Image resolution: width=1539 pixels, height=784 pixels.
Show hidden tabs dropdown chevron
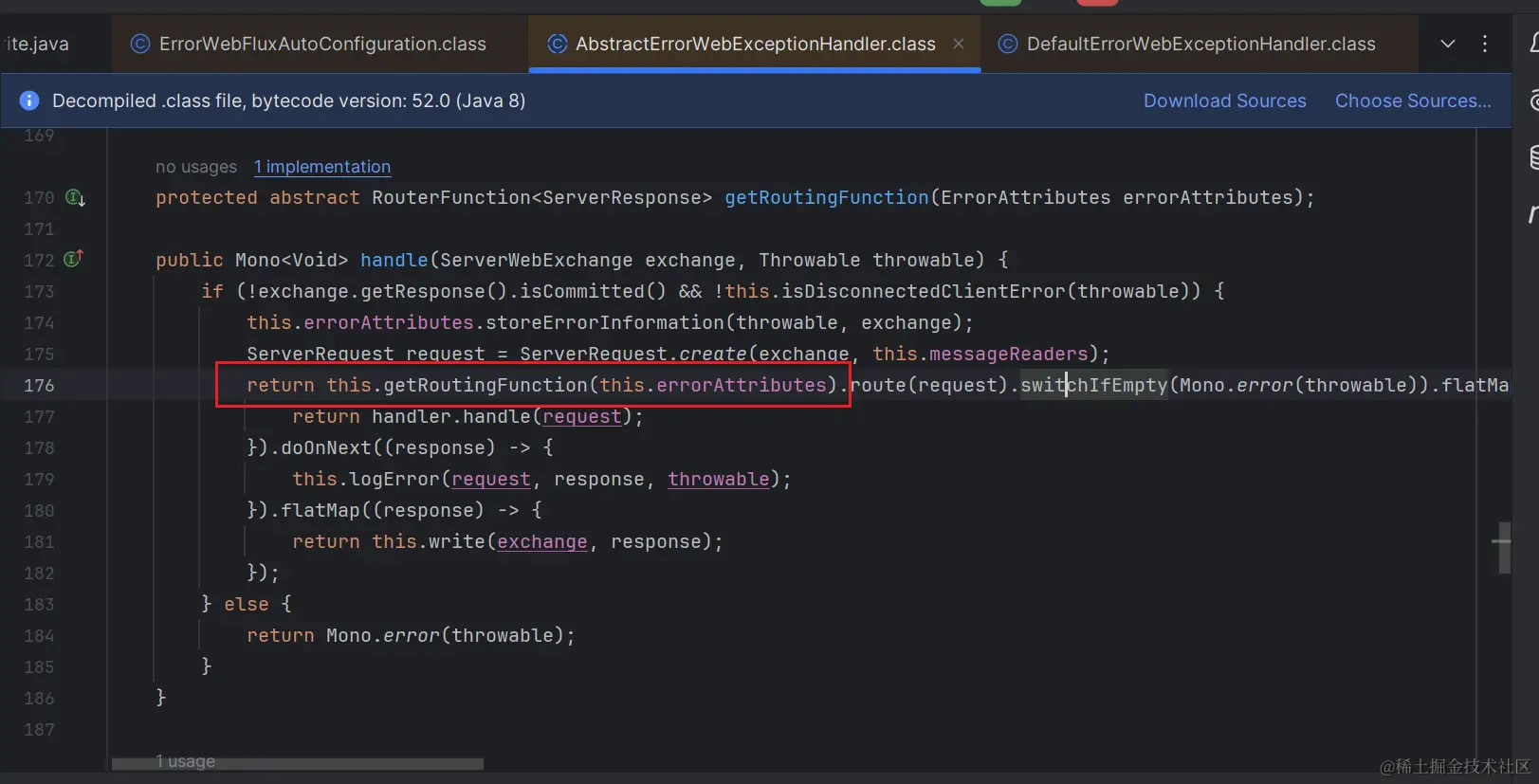(1448, 44)
